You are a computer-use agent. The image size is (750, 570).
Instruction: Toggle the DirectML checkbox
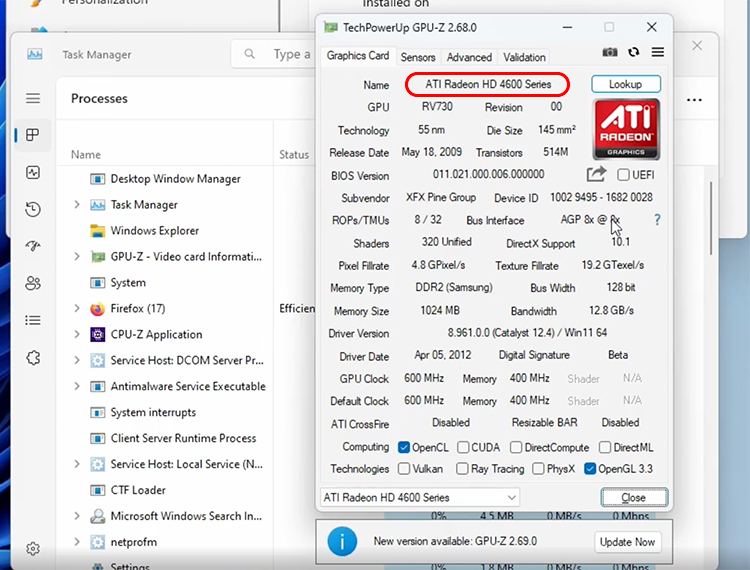pyautogui.click(x=605, y=447)
